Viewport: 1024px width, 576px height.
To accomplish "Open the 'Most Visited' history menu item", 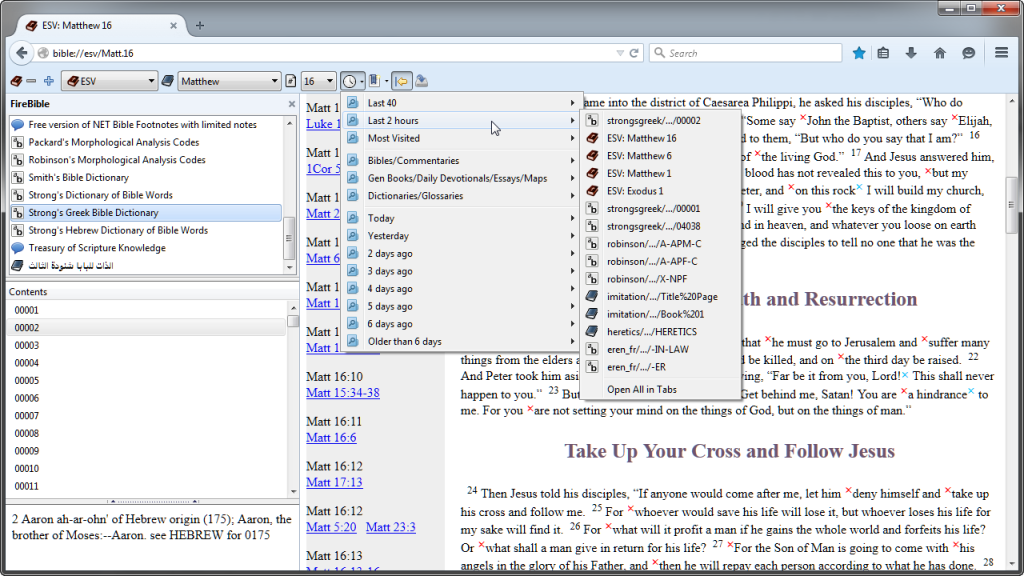I will (393, 138).
